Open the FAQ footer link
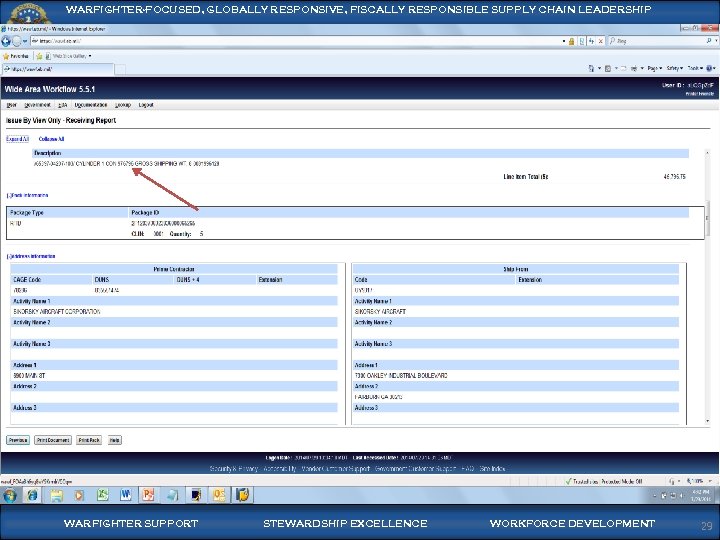Viewport: 720px width, 540px height. click(467, 469)
